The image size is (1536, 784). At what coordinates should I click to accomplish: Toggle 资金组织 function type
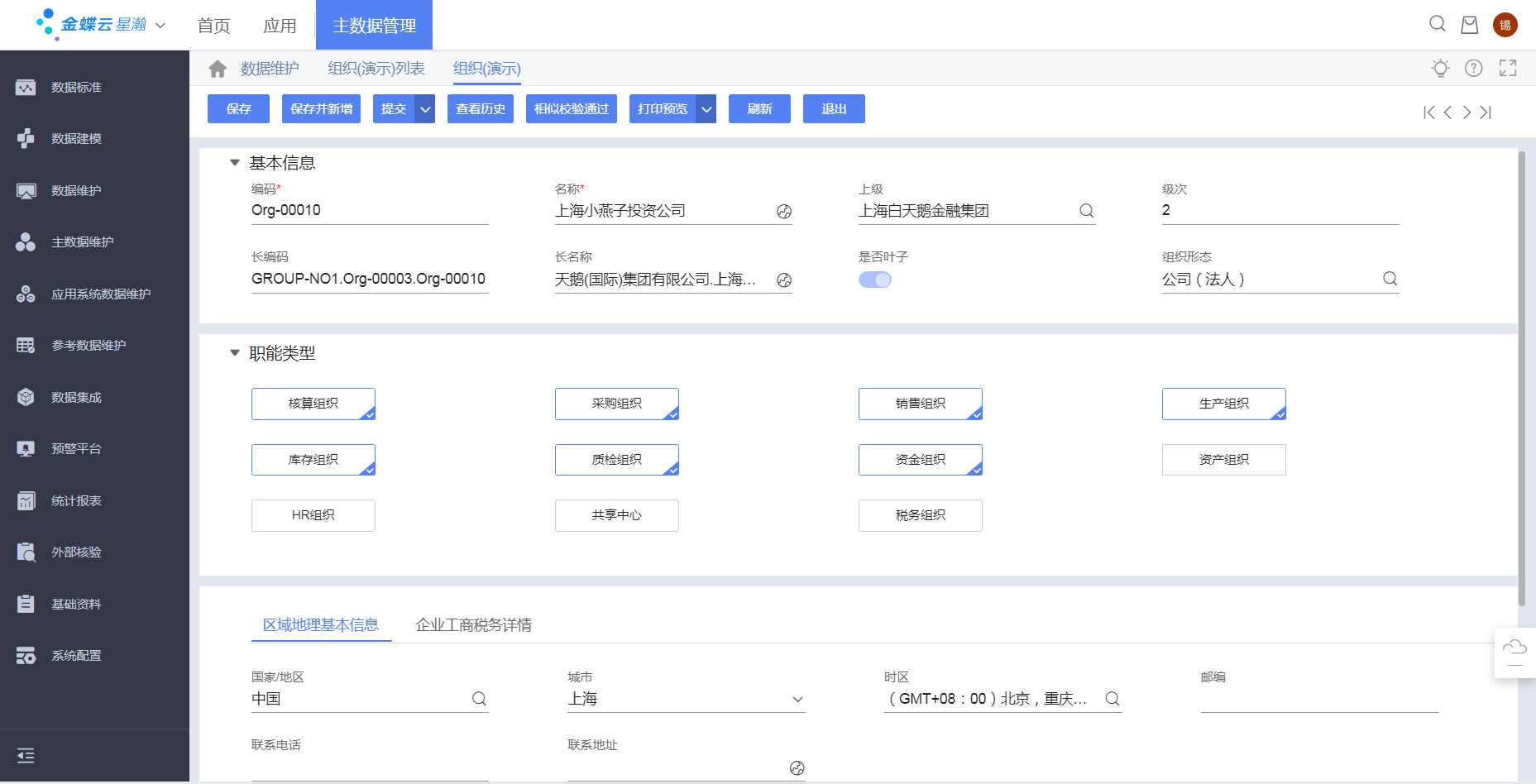921,460
